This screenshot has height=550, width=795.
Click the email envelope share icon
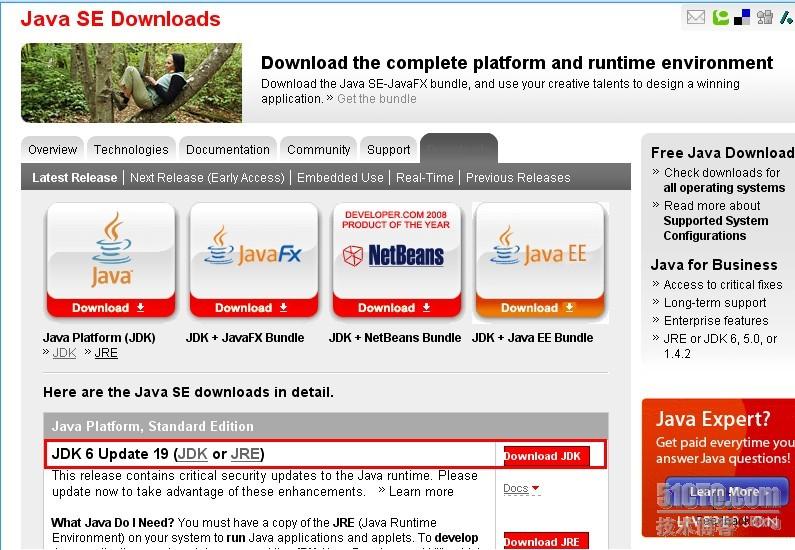click(695, 17)
